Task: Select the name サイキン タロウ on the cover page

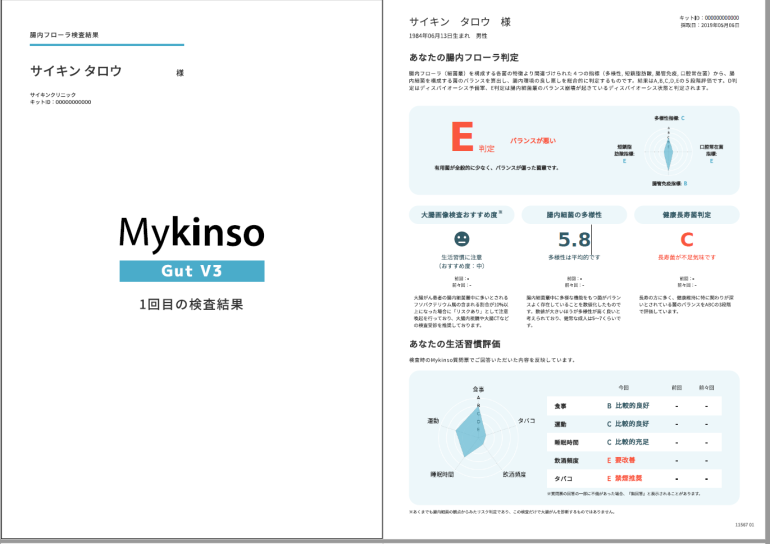Action: point(76,71)
